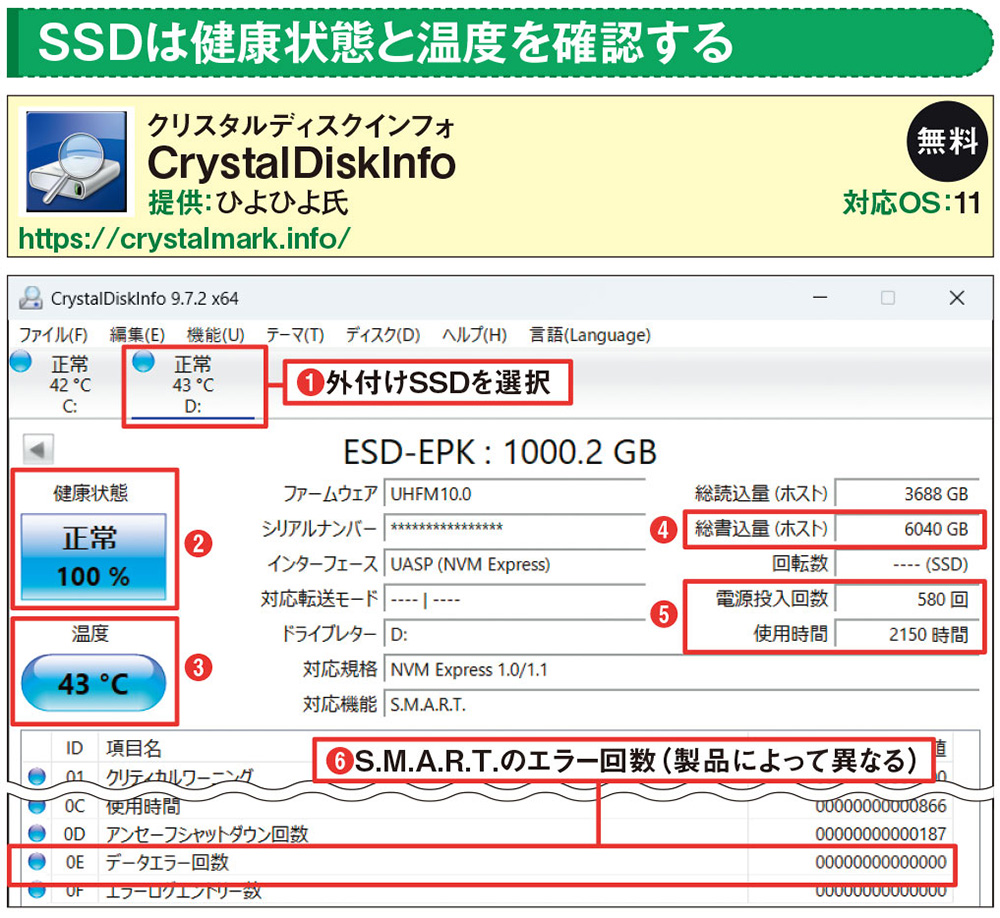This screenshot has width=1000, height=918.
Task: Click the ID column header
Action: click(75, 748)
